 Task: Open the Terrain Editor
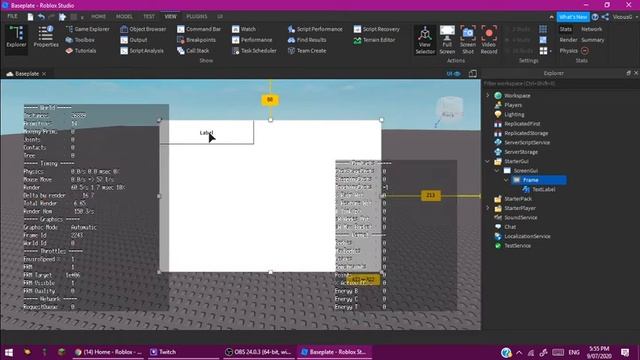pos(374,40)
